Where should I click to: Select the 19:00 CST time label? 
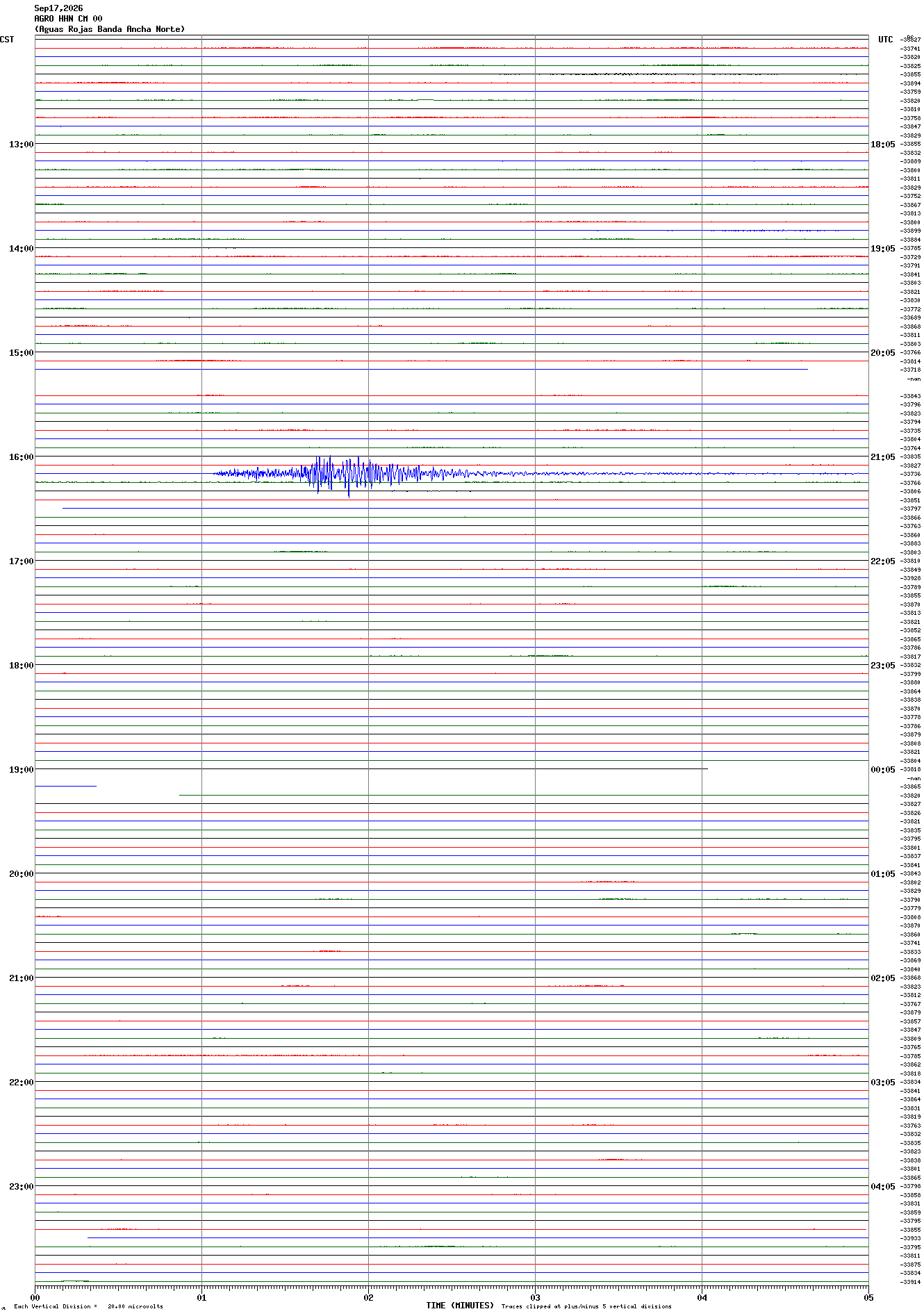point(21,770)
